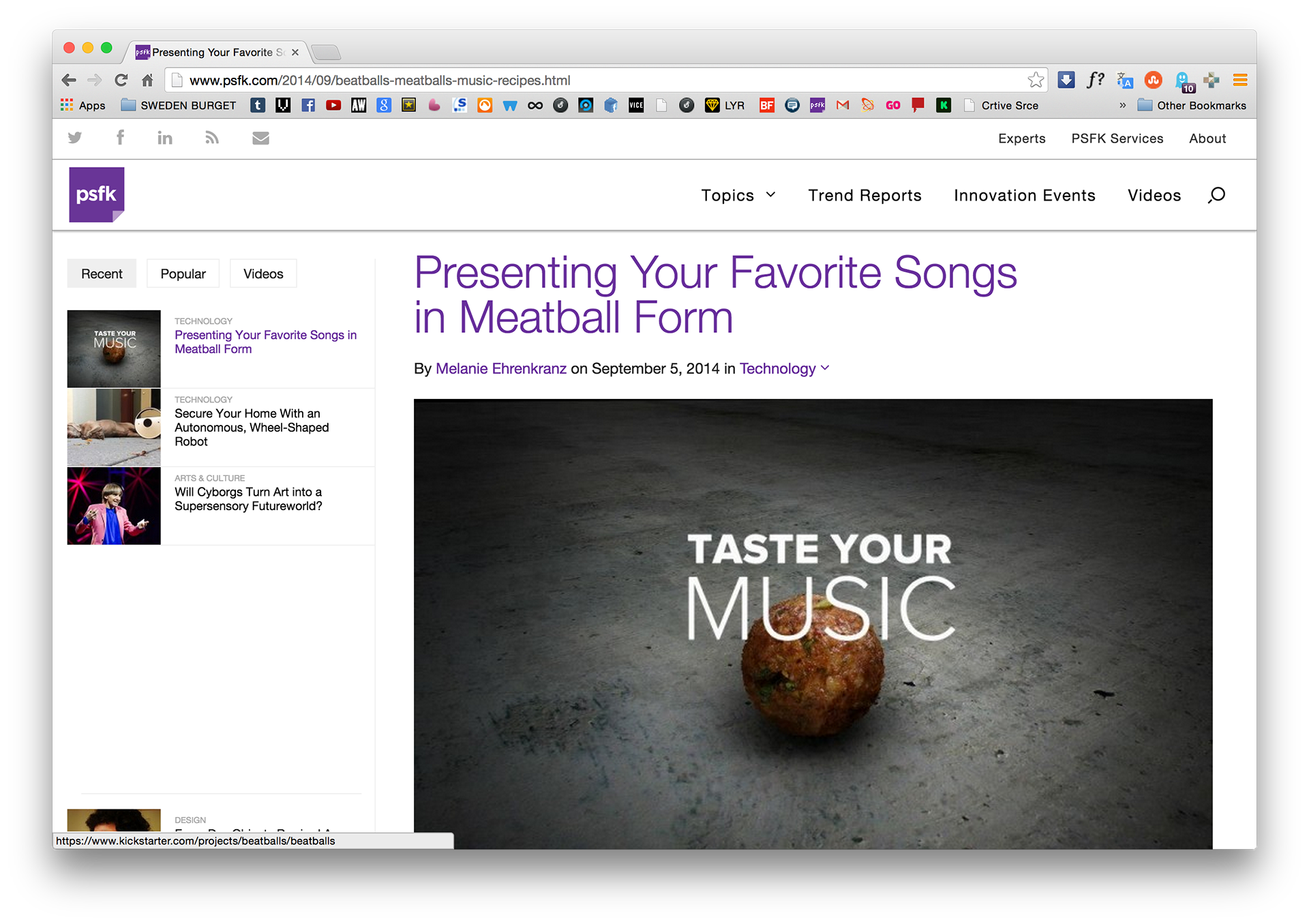Image resolution: width=1309 pixels, height=924 pixels.
Task: Open the SWEDEN BURGET bookmarks folder
Action: click(x=179, y=105)
